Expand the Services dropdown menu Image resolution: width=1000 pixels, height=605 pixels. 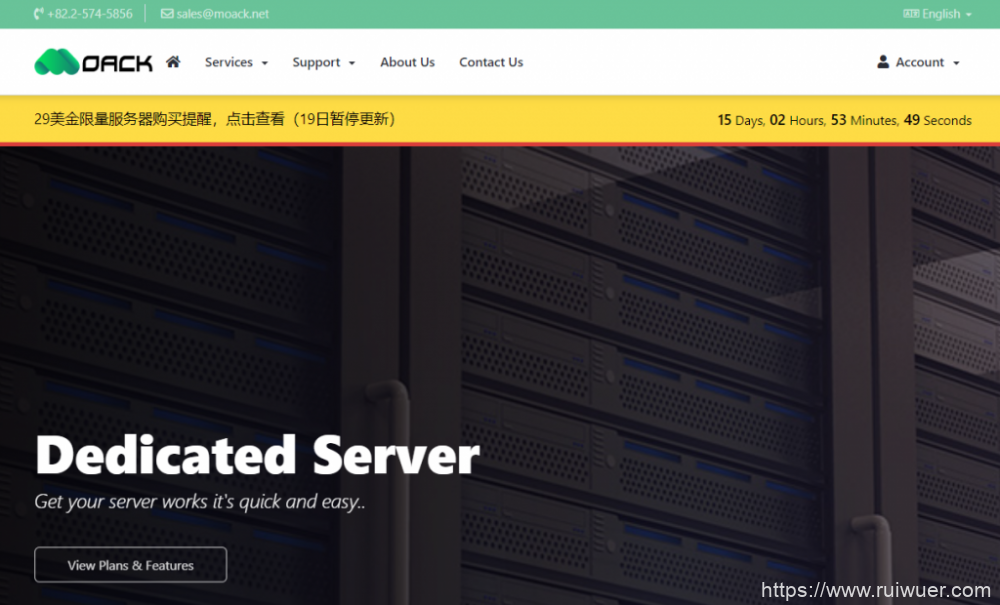[236, 62]
